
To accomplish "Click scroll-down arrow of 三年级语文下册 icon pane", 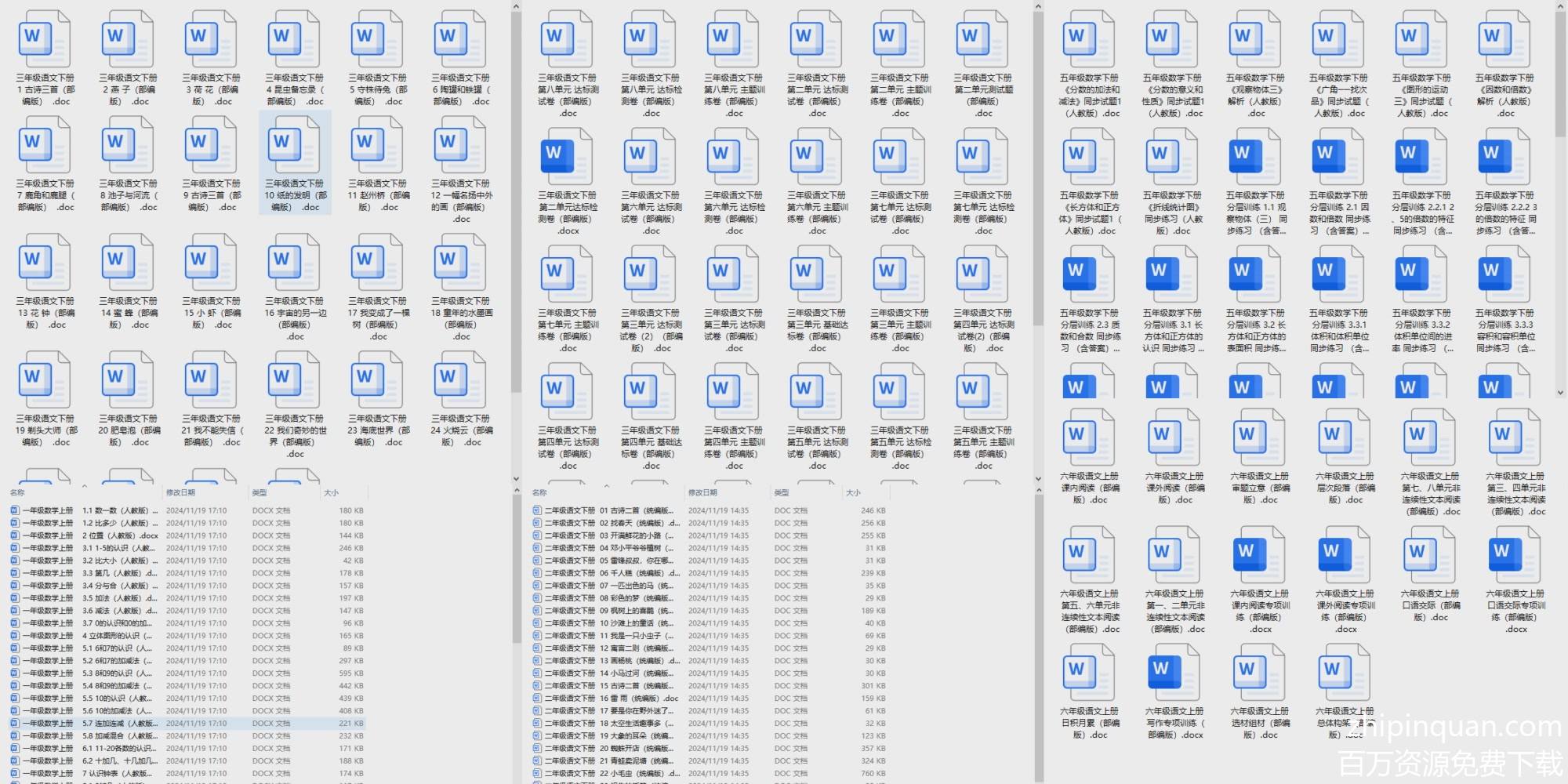I will click(516, 478).
